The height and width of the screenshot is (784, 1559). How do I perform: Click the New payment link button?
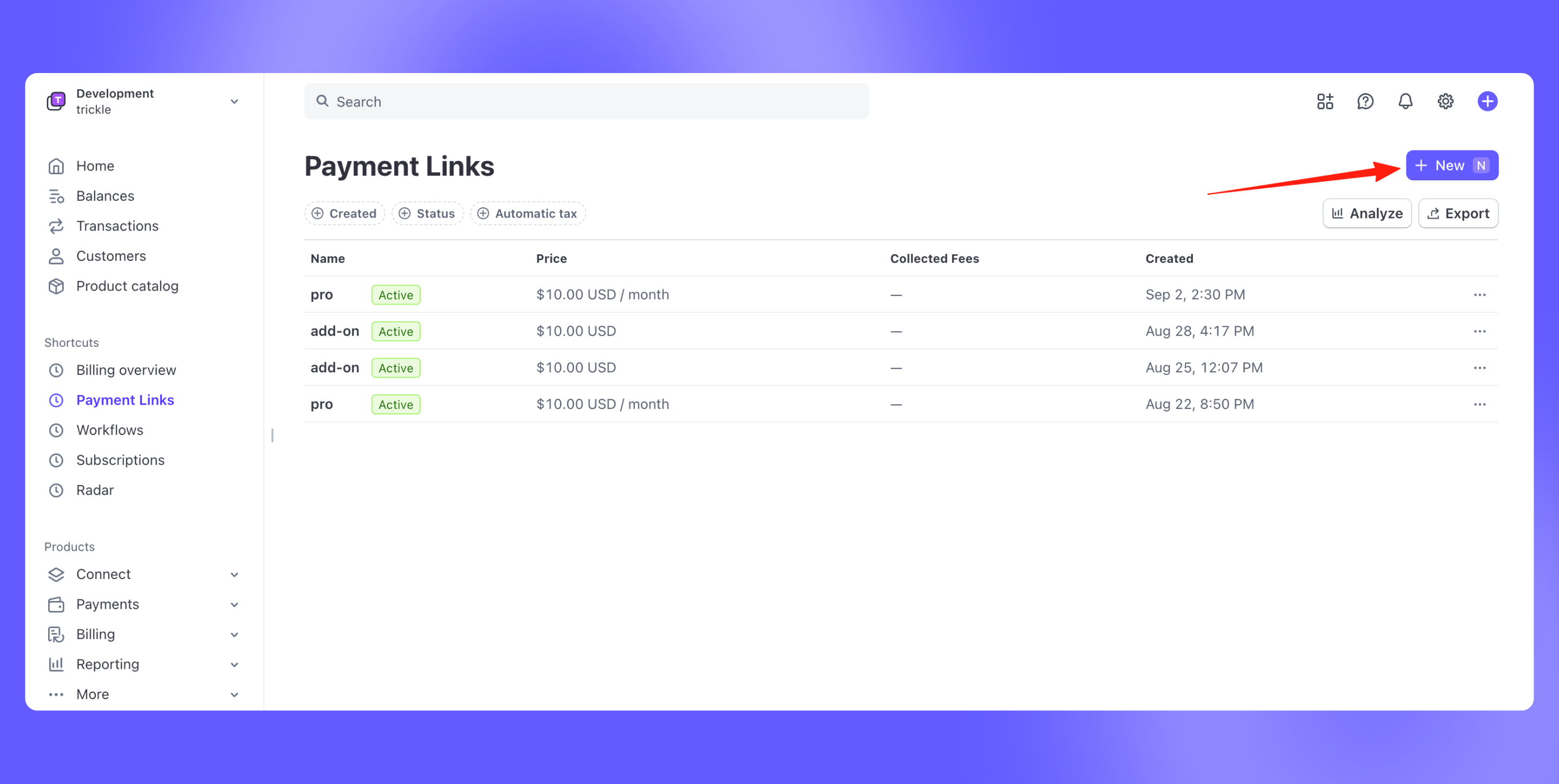click(x=1451, y=165)
